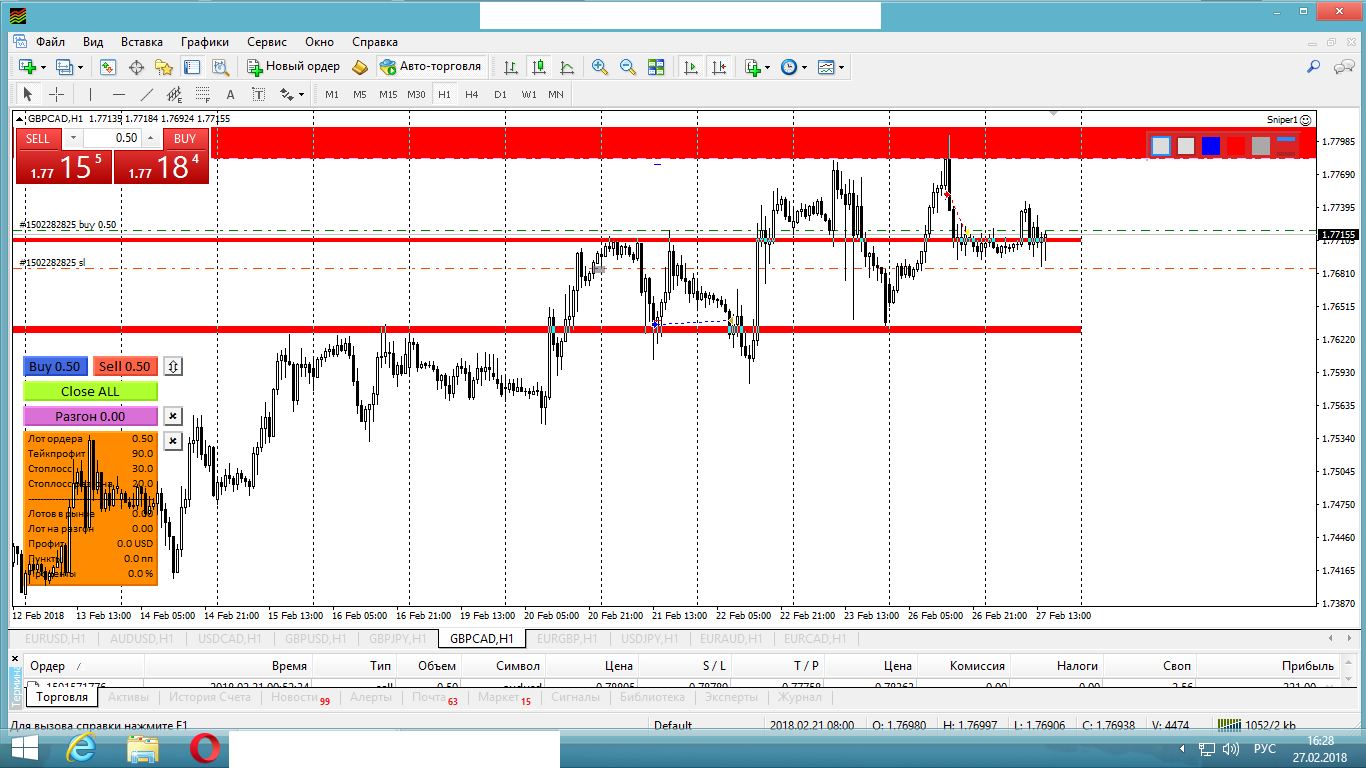This screenshot has height=768, width=1366.
Task: Select the crosshair cursor tool
Action: pyautogui.click(x=57, y=94)
